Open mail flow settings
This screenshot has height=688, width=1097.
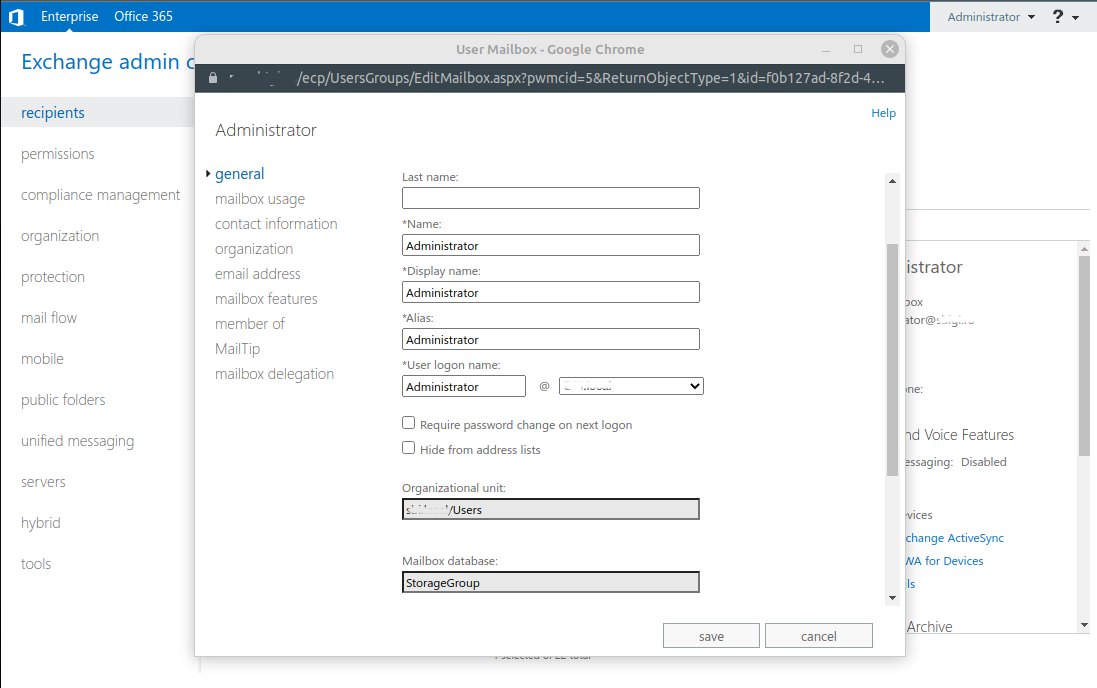[x=48, y=317]
